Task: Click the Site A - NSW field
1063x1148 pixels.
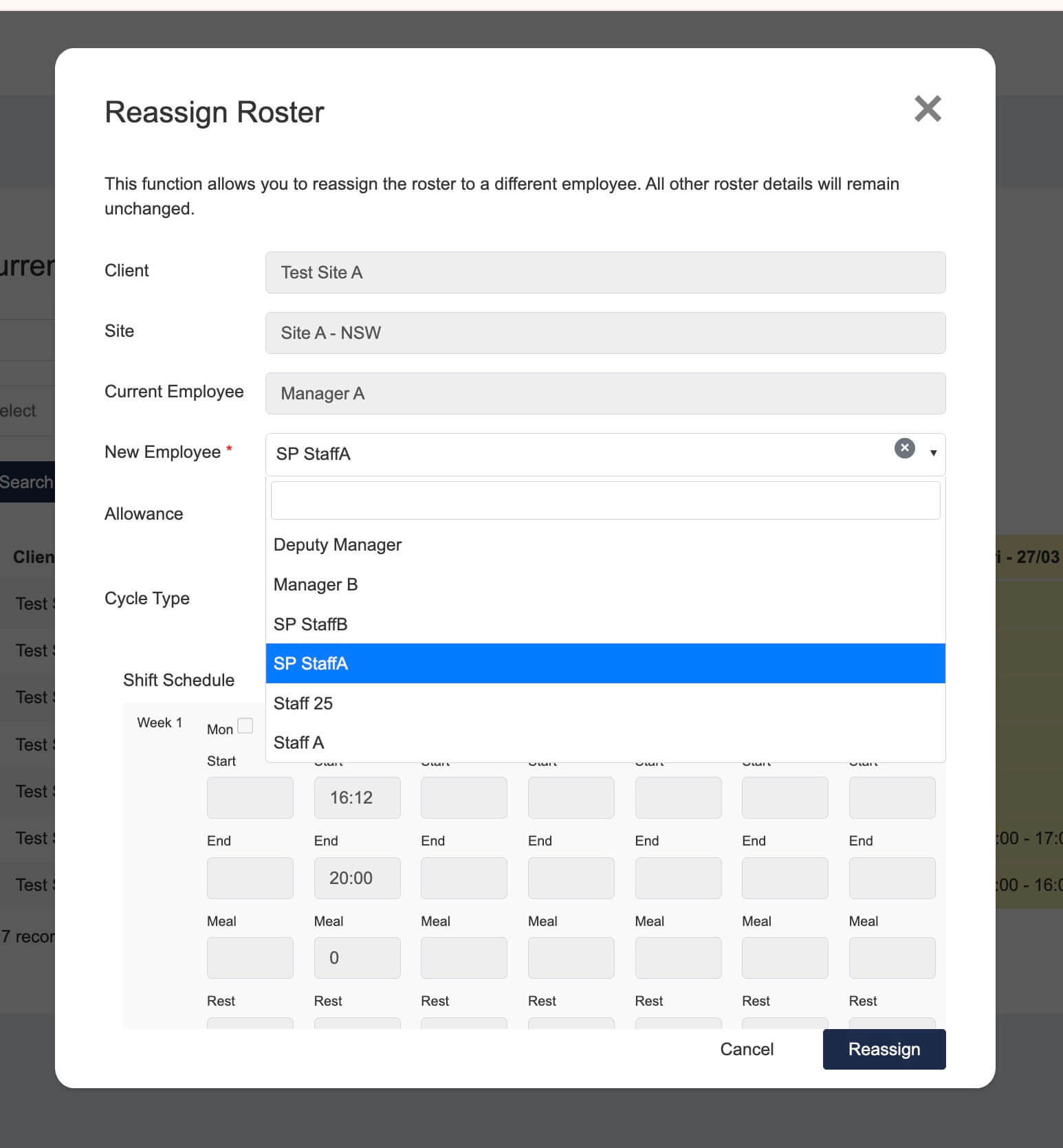Action: (605, 333)
